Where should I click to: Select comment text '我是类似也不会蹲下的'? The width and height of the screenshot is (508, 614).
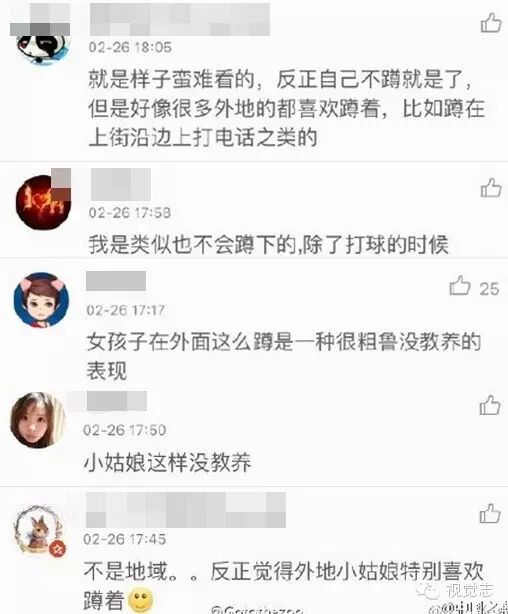[193, 245]
